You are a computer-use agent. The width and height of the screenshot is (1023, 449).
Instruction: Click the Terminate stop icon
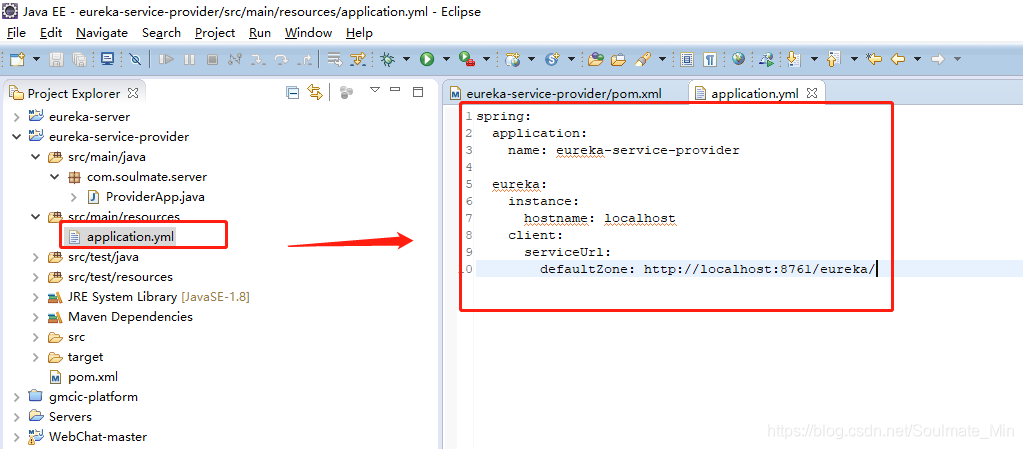(212, 59)
